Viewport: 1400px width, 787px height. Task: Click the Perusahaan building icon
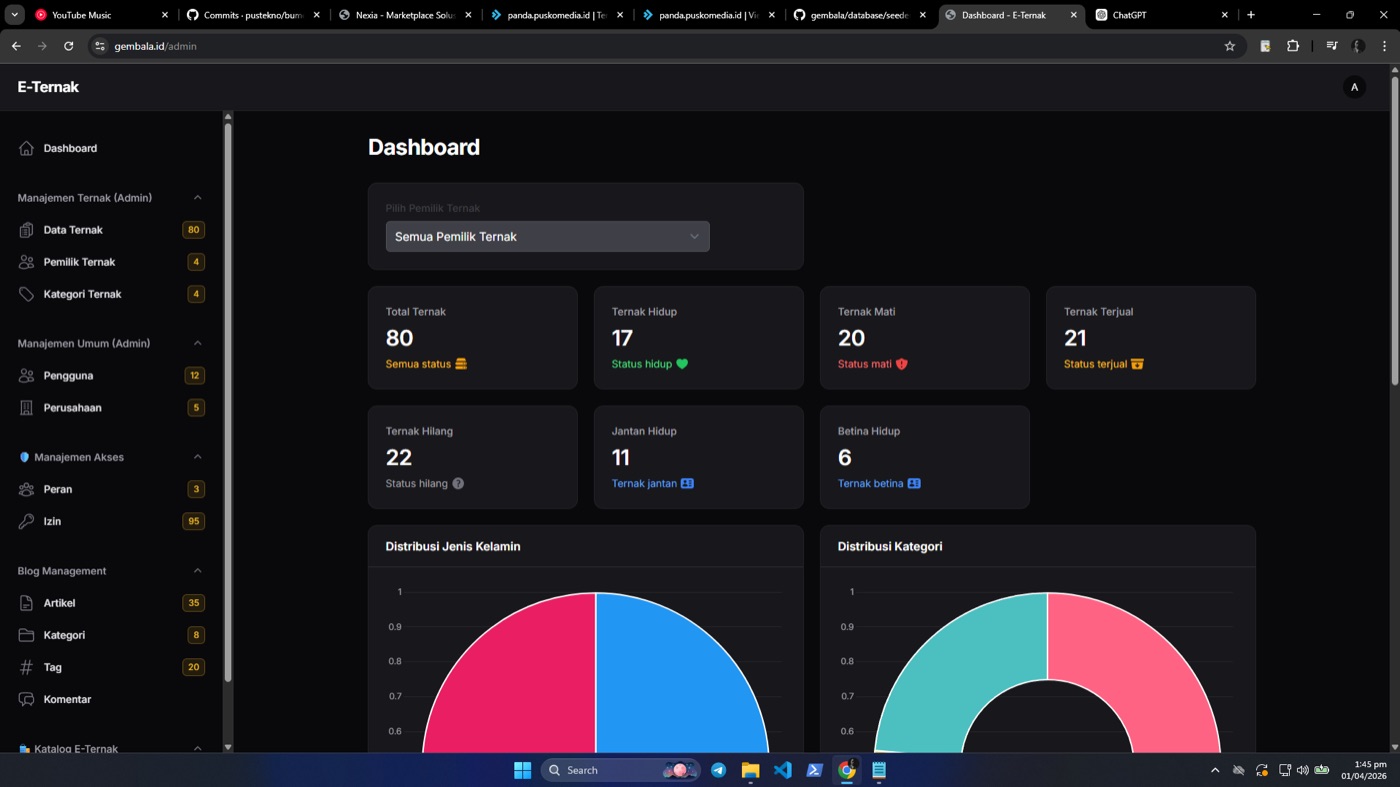26,408
